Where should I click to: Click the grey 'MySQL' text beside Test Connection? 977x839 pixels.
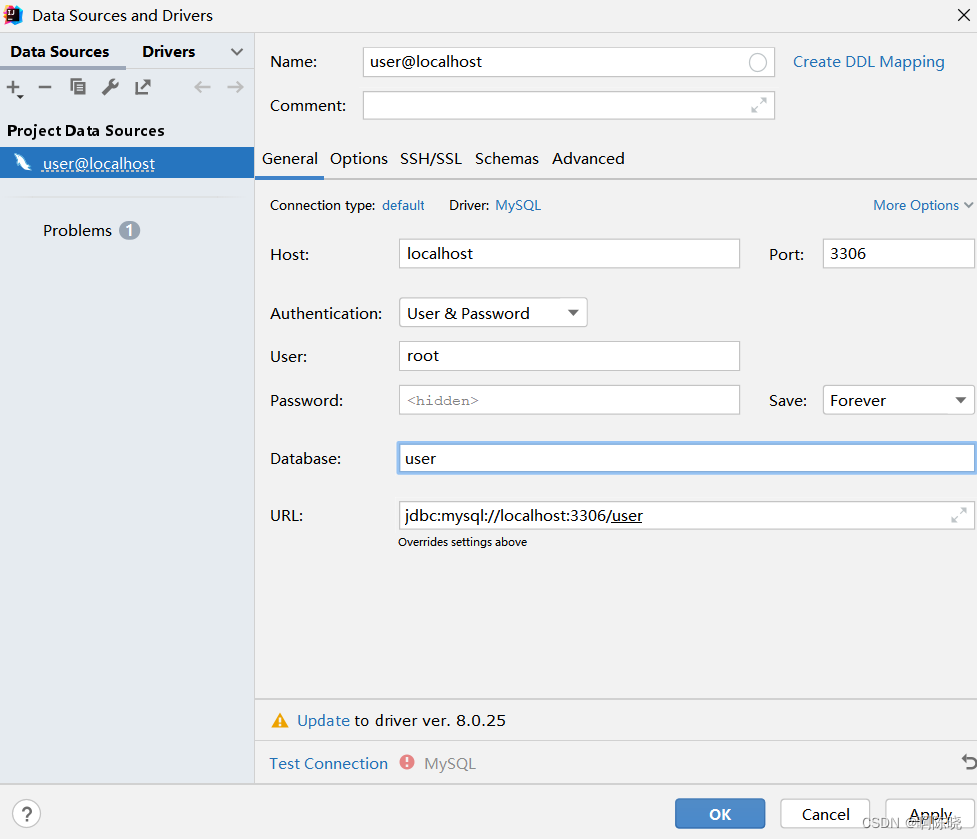click(x=449, y=764)
